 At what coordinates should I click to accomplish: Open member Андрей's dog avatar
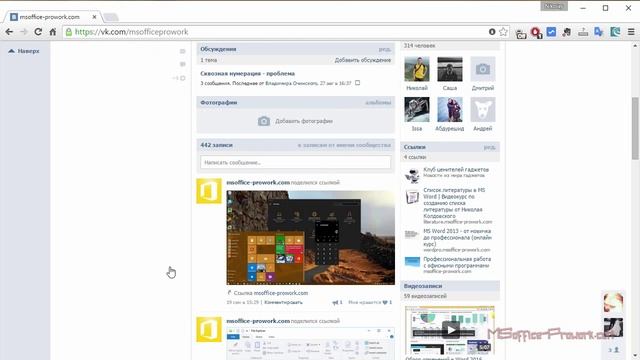(x=483, y=109)
